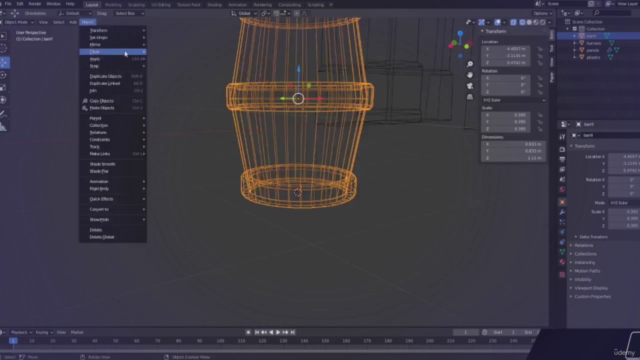Open Scene properties tab icon
Screen dimensions: 640x360
pos(562,180)
